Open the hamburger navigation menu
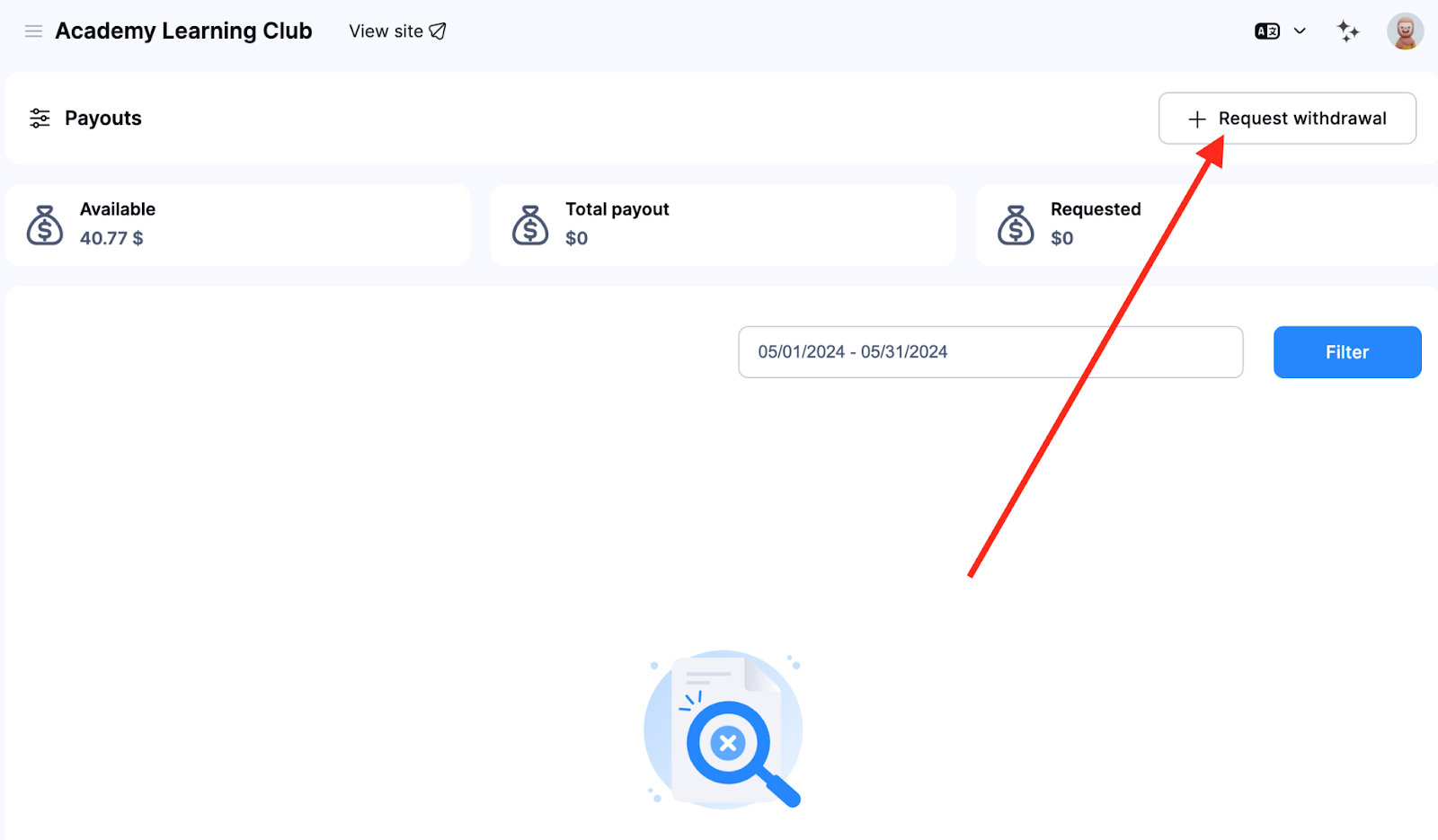 point(33,31)
